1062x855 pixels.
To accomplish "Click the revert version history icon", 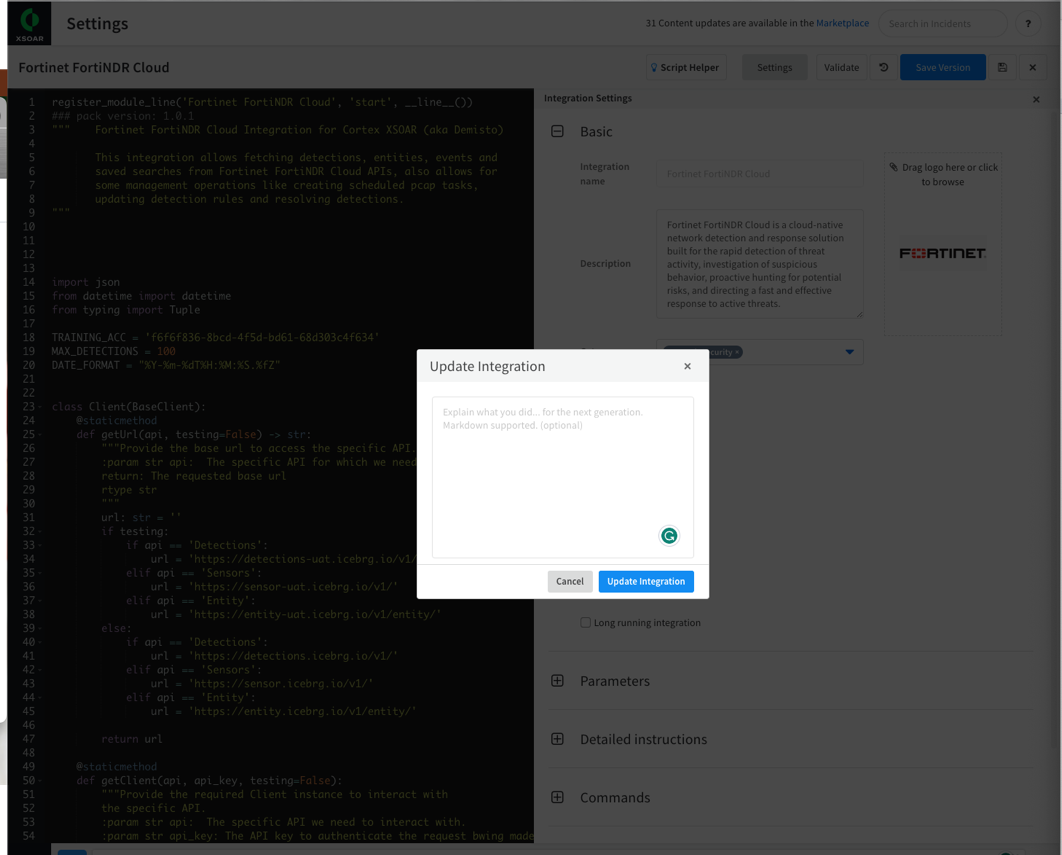I will click(x=884, y=67).
